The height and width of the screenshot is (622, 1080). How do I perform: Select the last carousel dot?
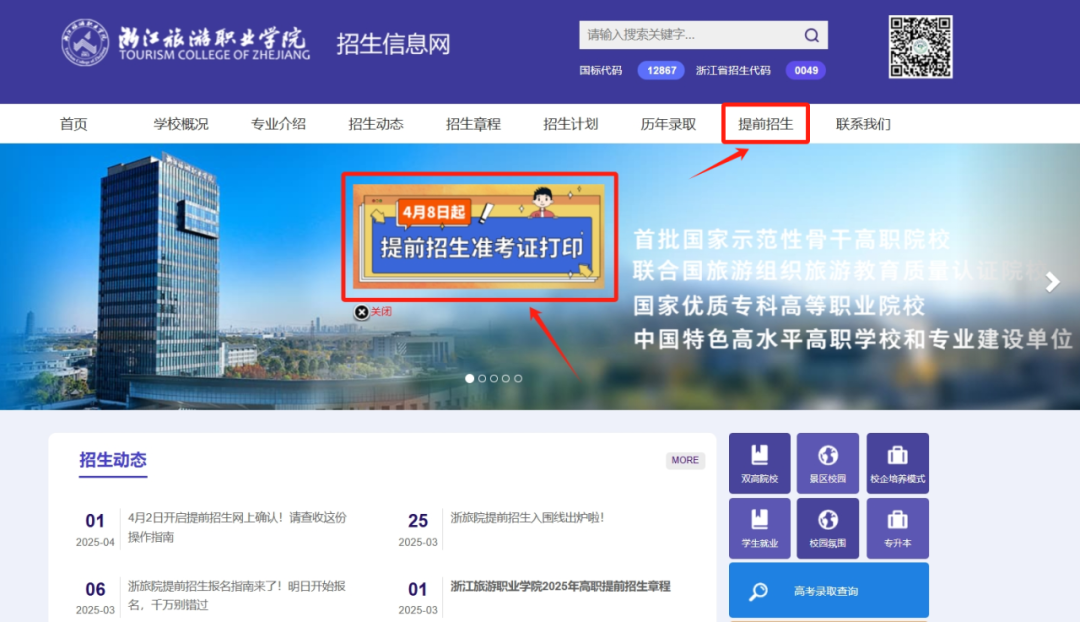tap(518, 379)
